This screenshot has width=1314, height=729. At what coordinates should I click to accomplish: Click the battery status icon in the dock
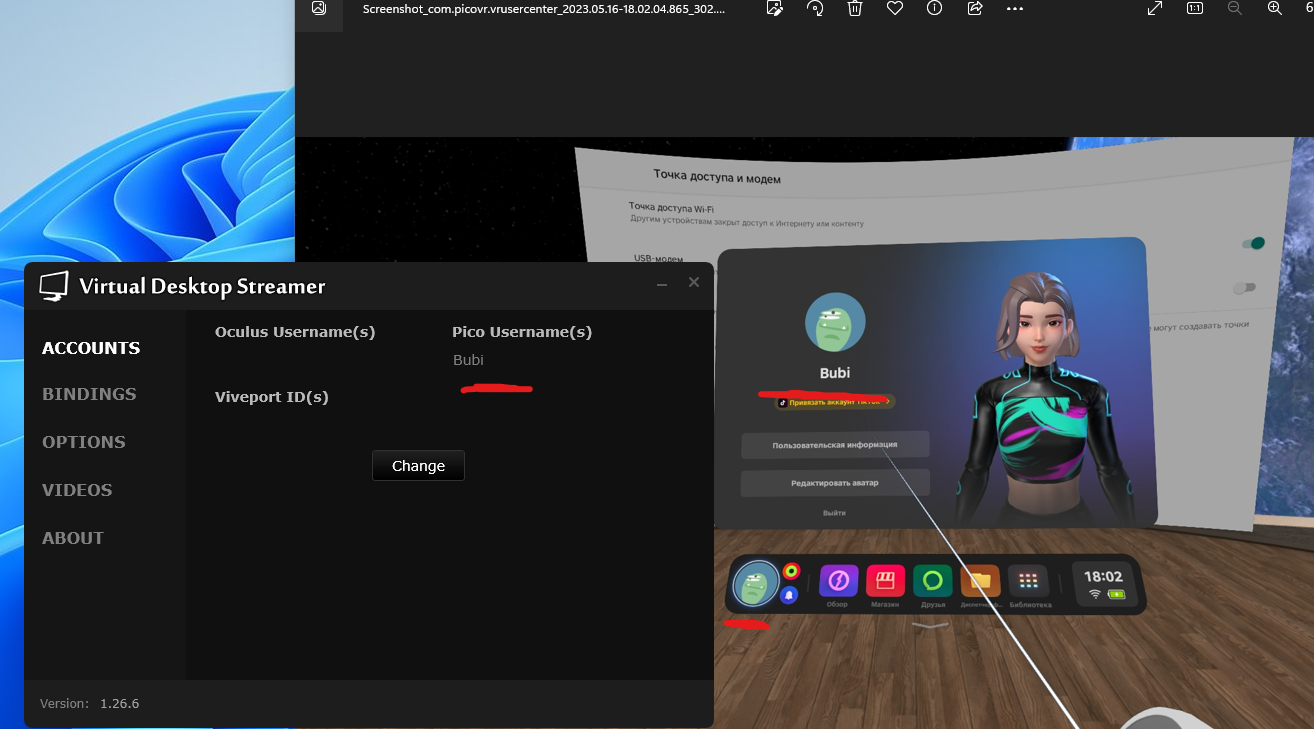tap(1116, 594)
